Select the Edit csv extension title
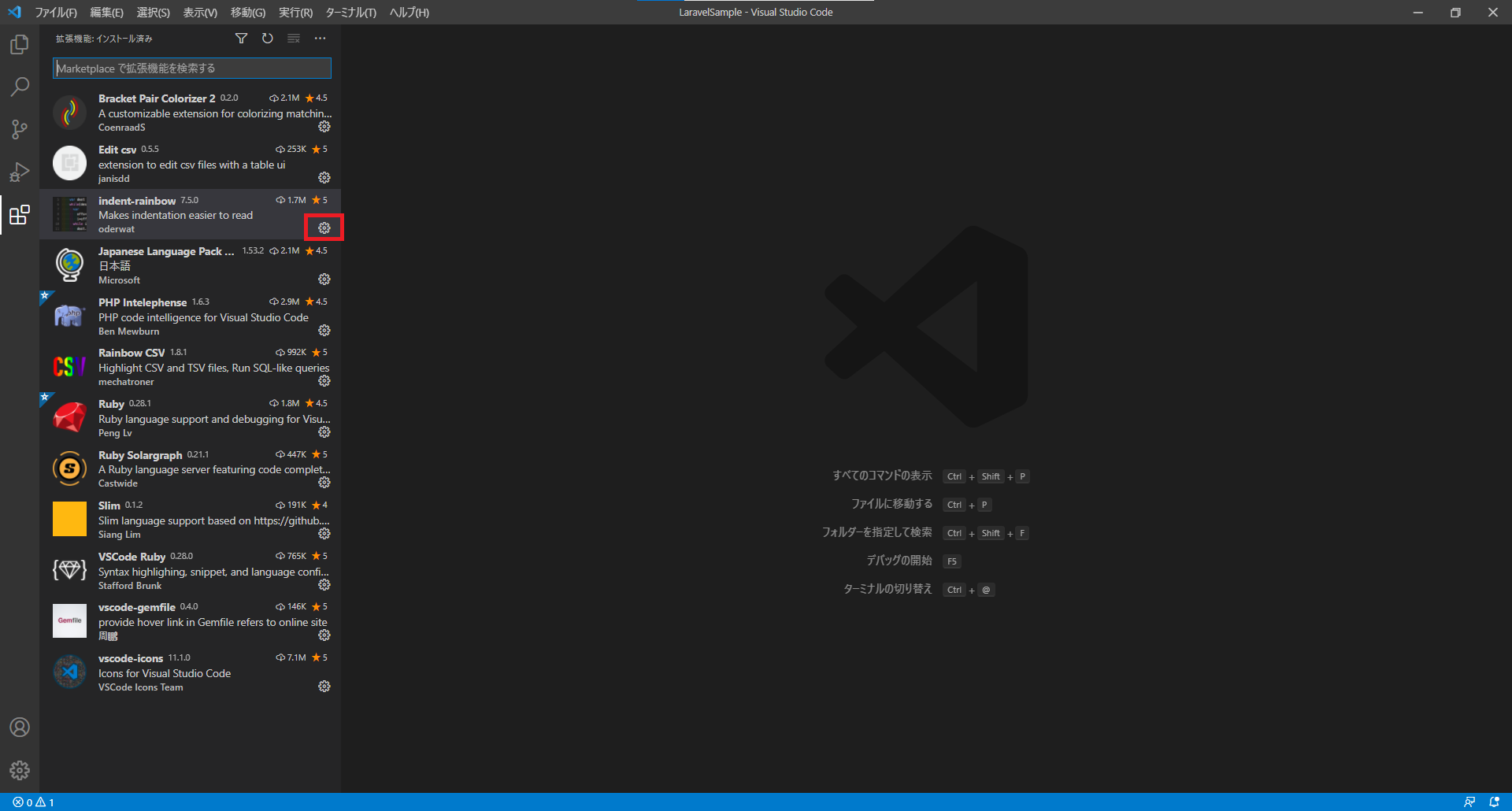This screenshot has height=811, width=1512. pyautogui.click(x=117, y=150)
